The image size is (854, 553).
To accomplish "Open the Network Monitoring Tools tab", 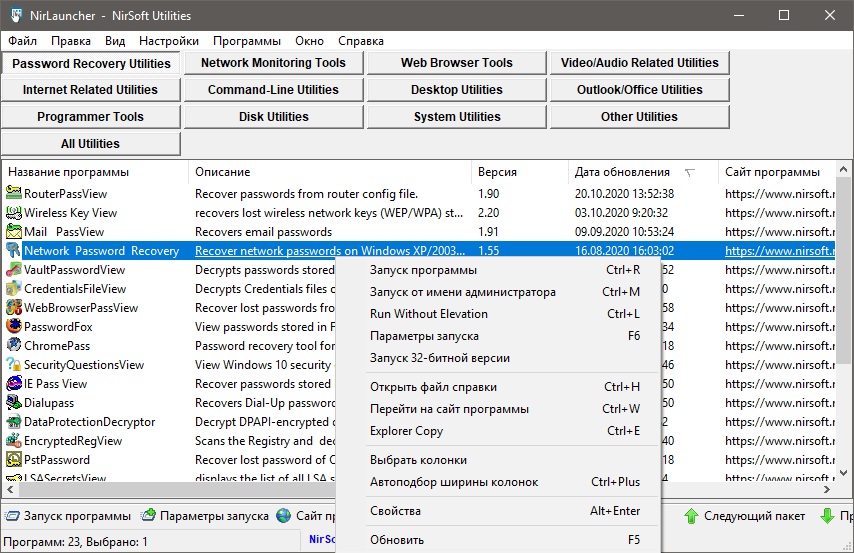I will 273,63.
